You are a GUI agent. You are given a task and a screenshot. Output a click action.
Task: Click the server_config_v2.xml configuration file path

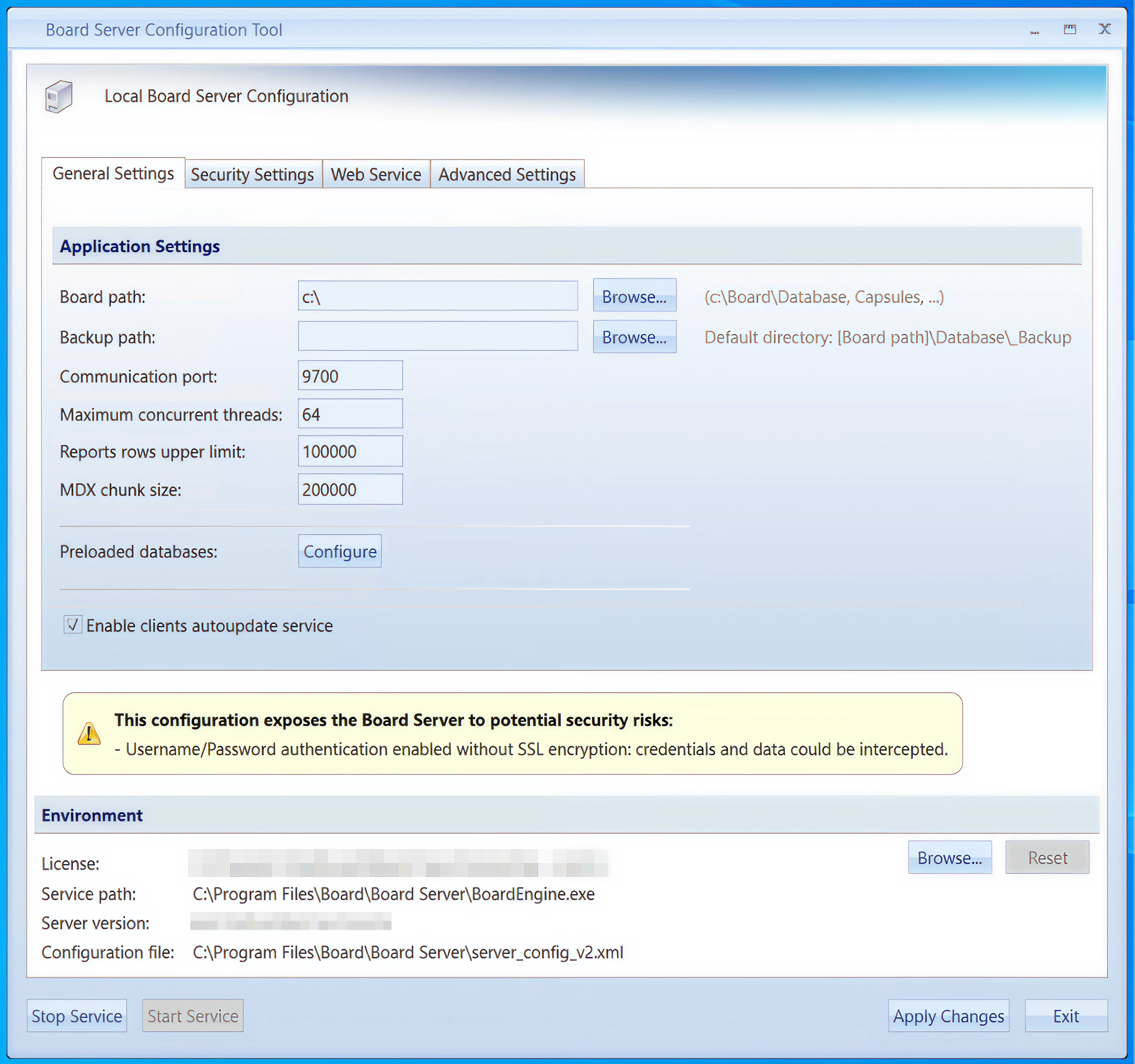click(x=408, y=952)
